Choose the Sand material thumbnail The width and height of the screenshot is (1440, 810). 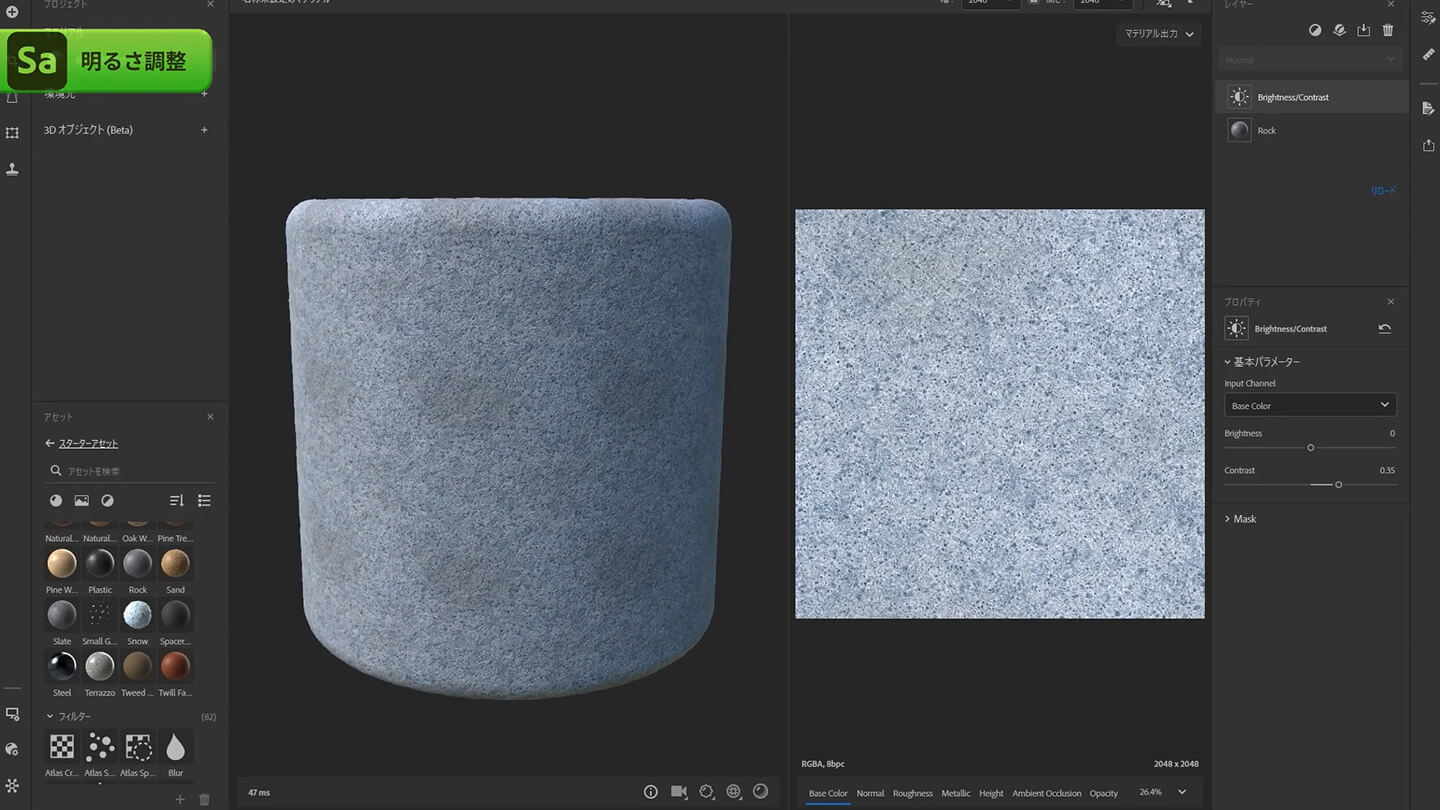[175, 563]
